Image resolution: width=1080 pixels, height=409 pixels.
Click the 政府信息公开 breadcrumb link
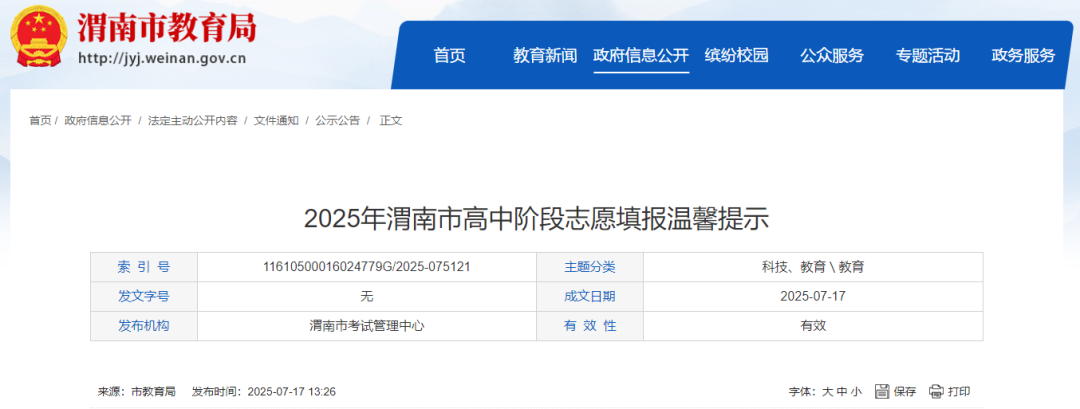click(98, 120)
